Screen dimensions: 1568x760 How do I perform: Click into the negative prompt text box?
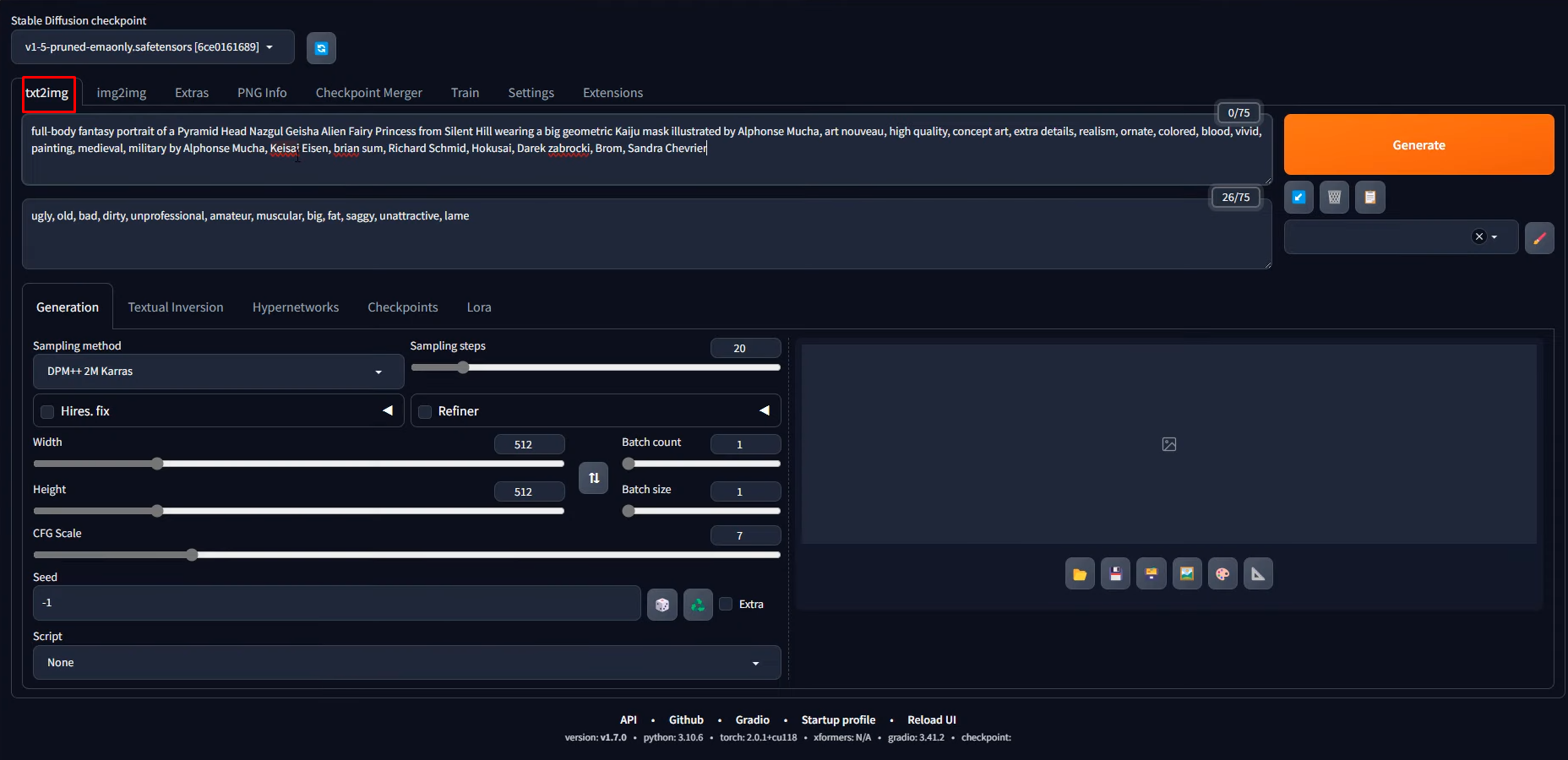pyautogui.click(x=647, y=234)
